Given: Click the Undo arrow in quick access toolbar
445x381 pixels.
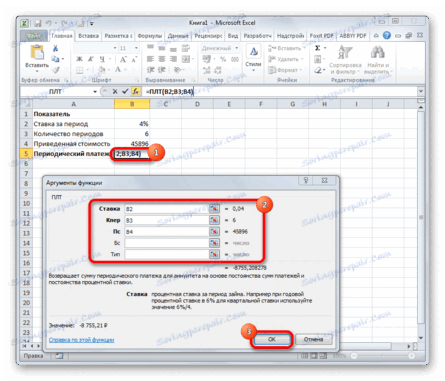Looking at the screenshot, I should click(49, 23).
